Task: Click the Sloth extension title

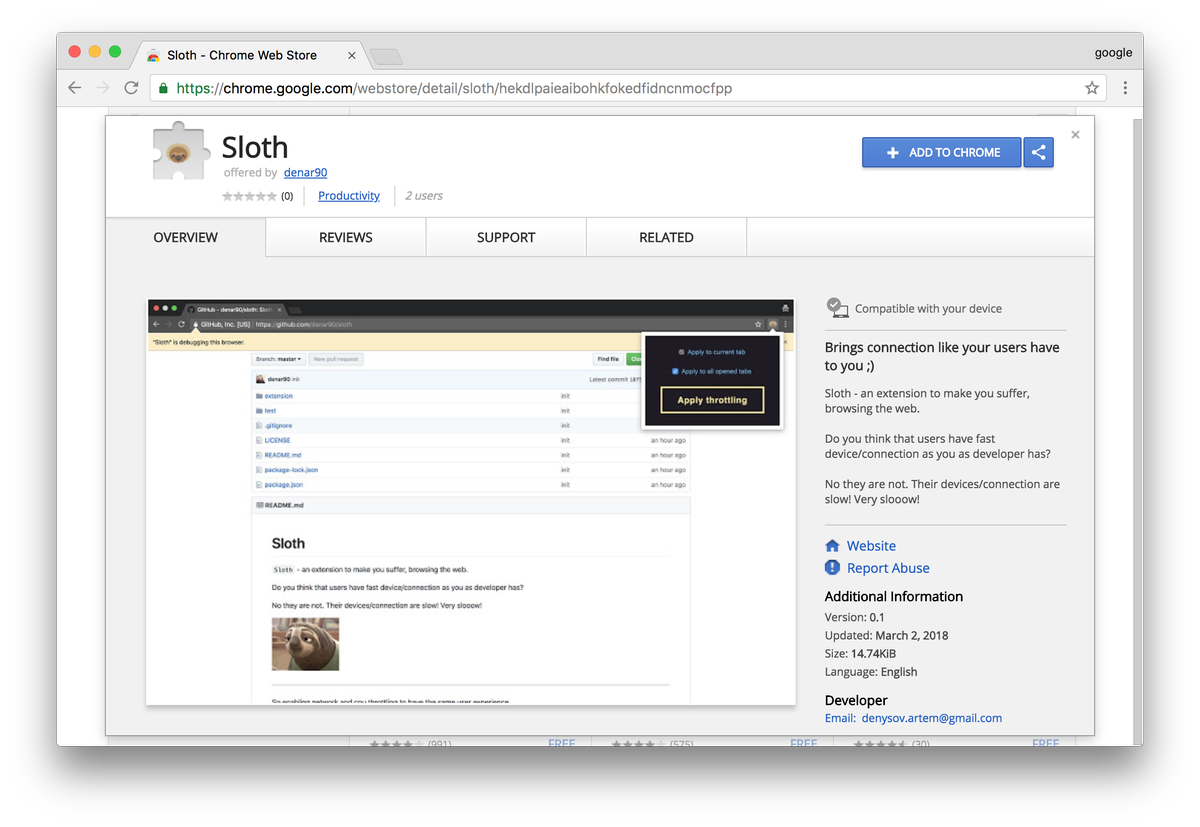Action: click(255, 147)
